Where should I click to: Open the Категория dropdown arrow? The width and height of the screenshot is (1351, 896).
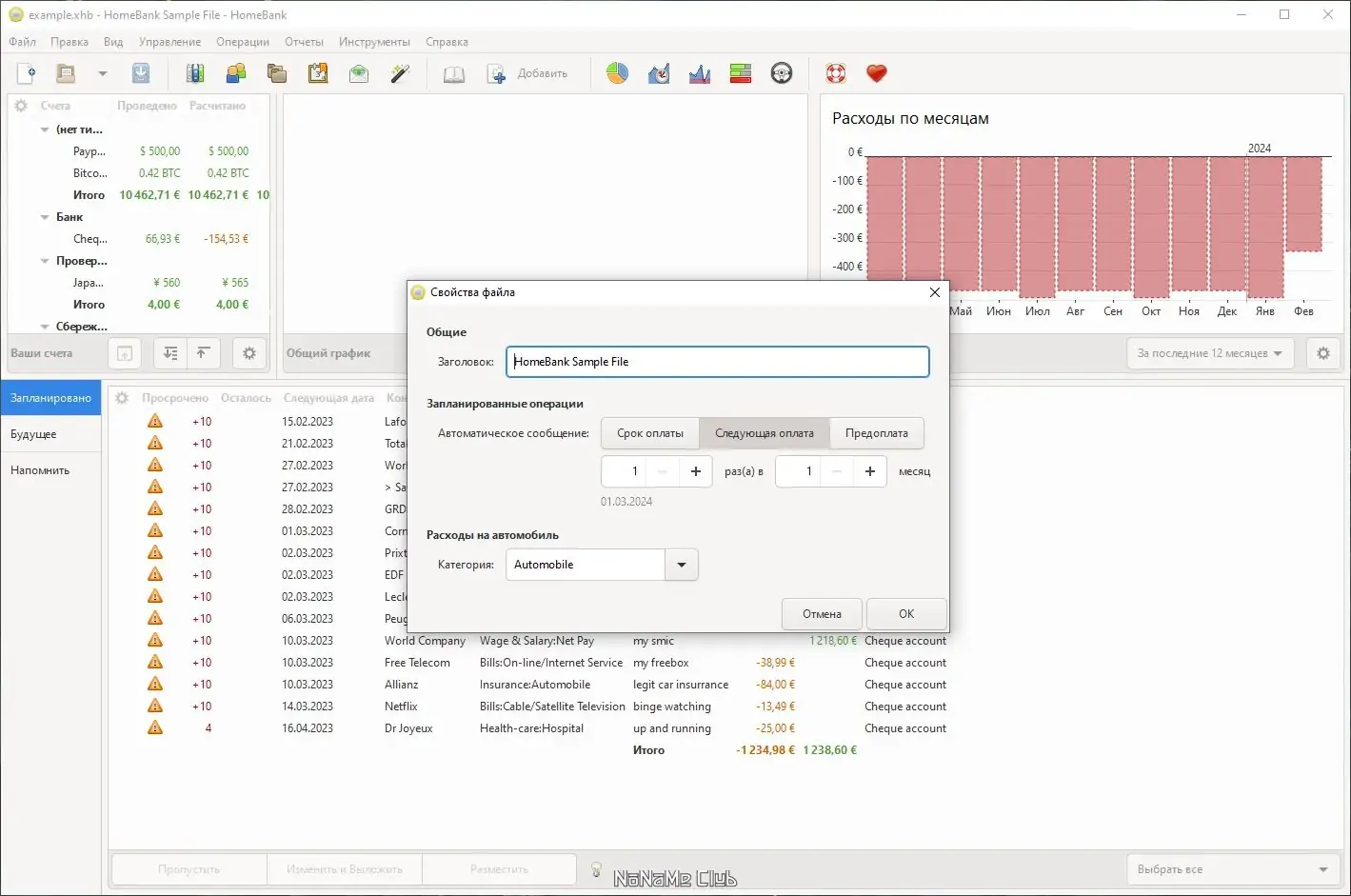click(682, 565)
